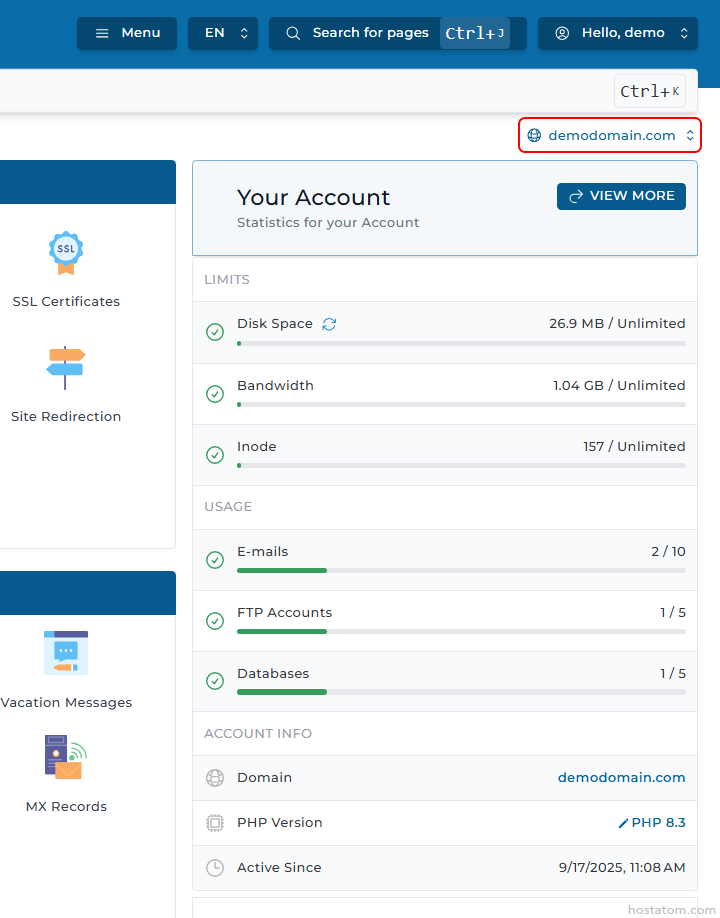Open the Site Redirection signpost icon
The height and width of the screenshot is (918, 720).
[66, 368]
